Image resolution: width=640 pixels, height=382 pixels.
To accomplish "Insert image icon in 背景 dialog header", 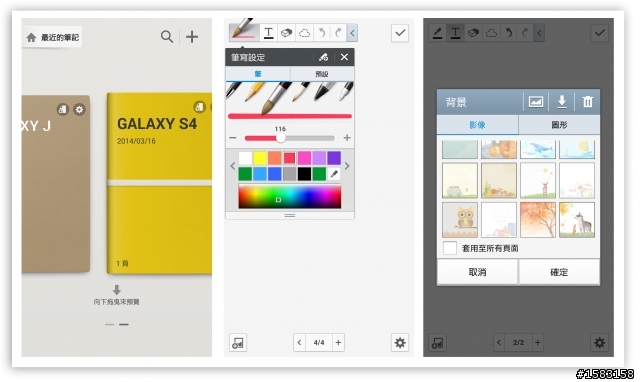I will [536, 102].
